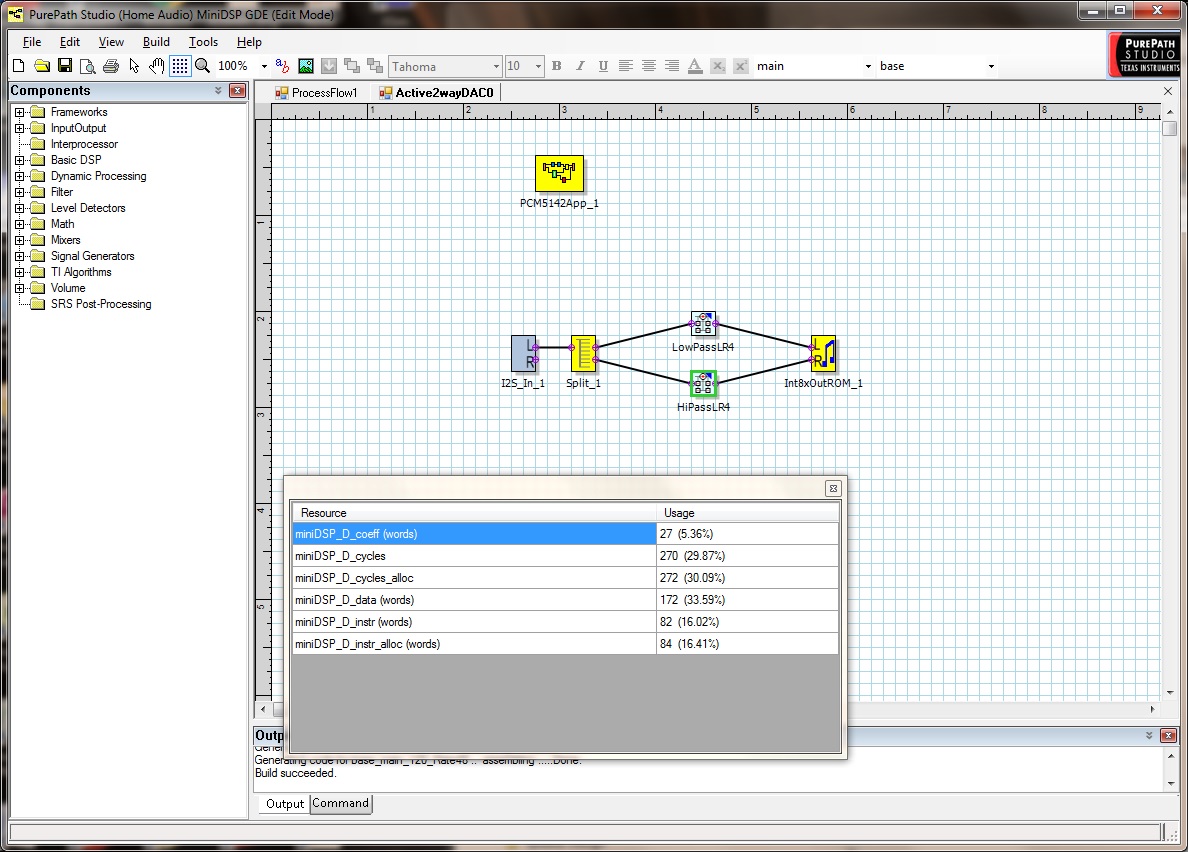Select the LowPassLR4 filter block
1188x852 pixels.
coord(703,323)
